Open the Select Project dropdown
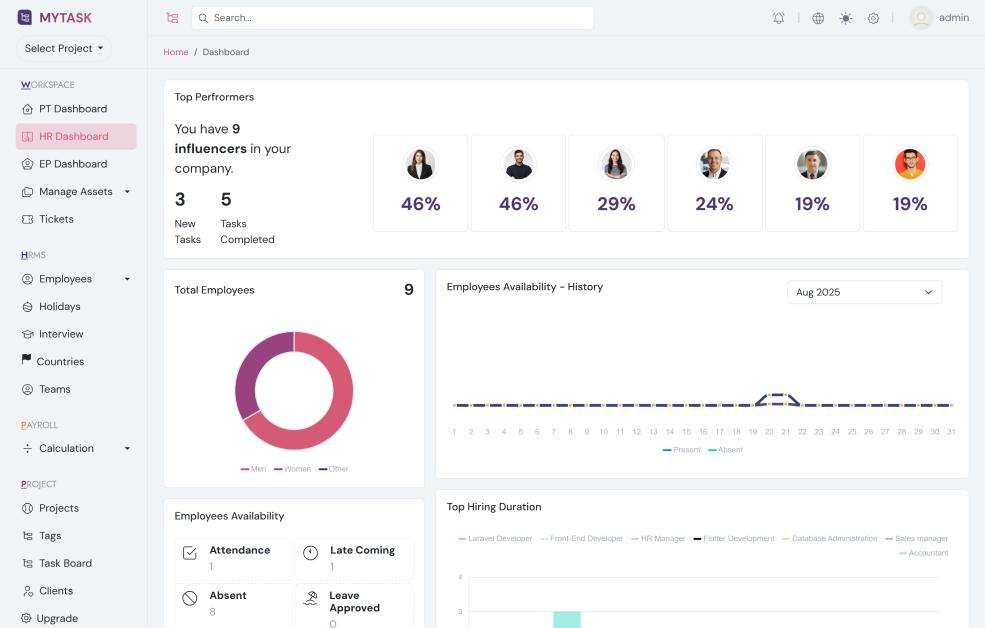Screen dimensions: 985x628 64,48
